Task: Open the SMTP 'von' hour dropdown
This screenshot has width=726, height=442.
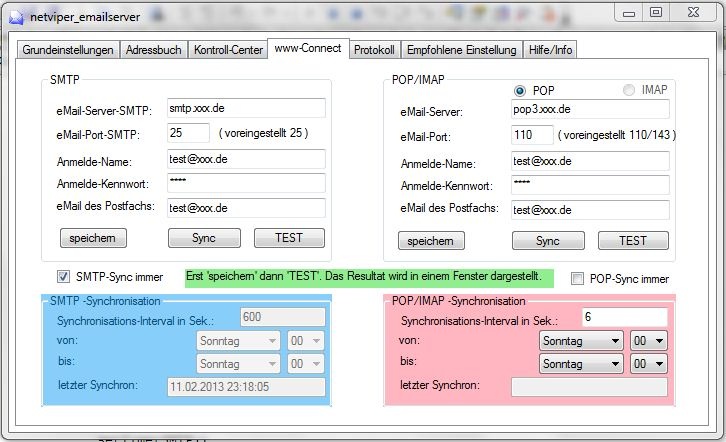Action: pyautogui.click(x=306, y=341)
